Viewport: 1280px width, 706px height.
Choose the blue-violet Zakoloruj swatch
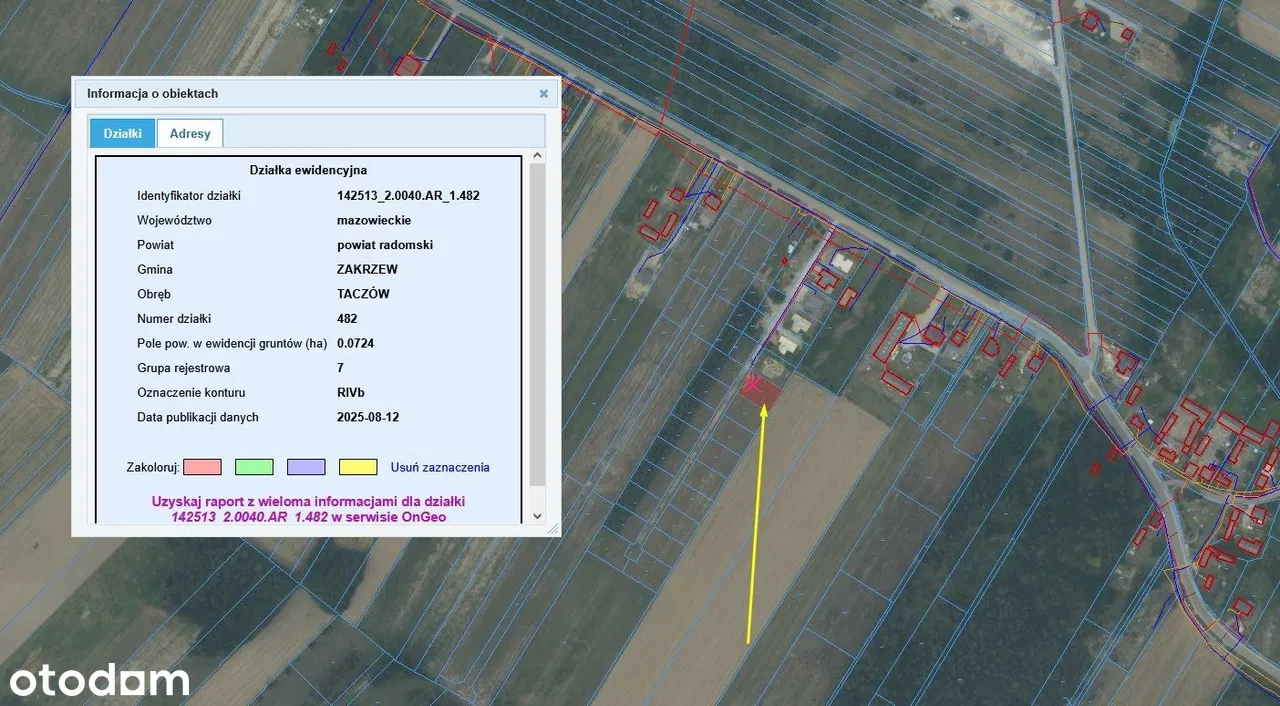(306, 467)
